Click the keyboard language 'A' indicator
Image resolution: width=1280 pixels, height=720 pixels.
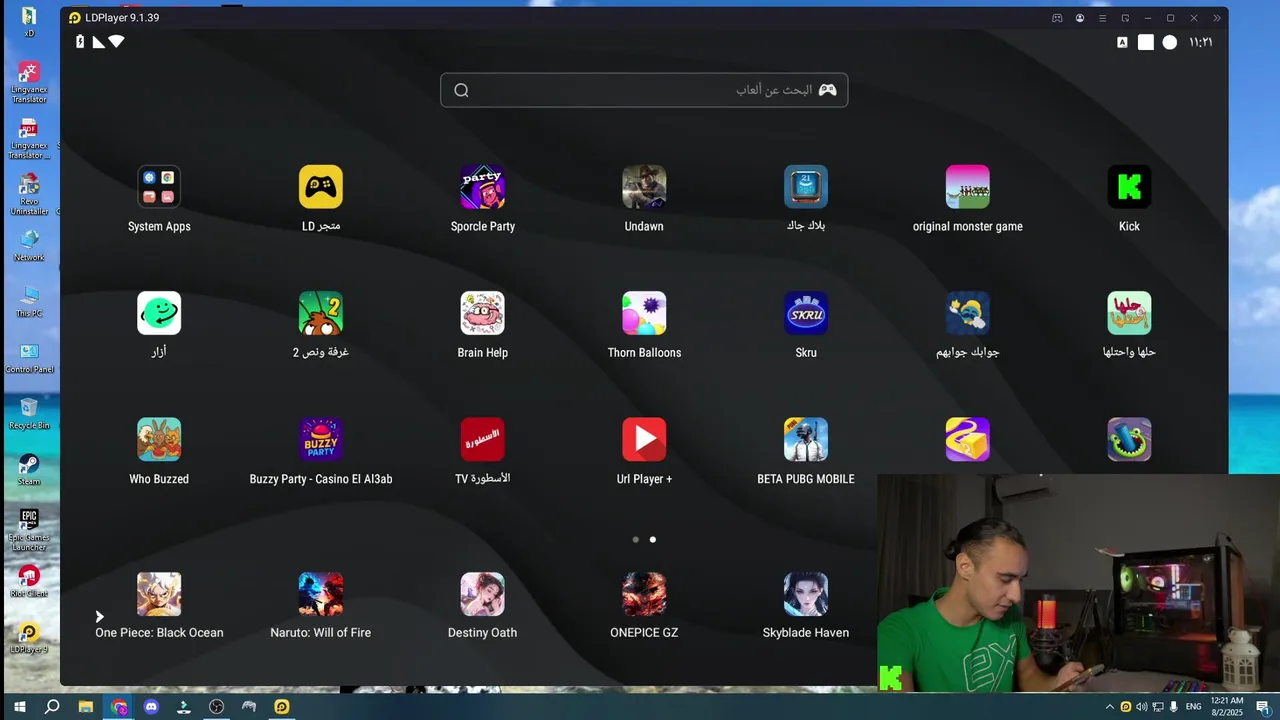pyautogui.click(x=1122, y=42)
